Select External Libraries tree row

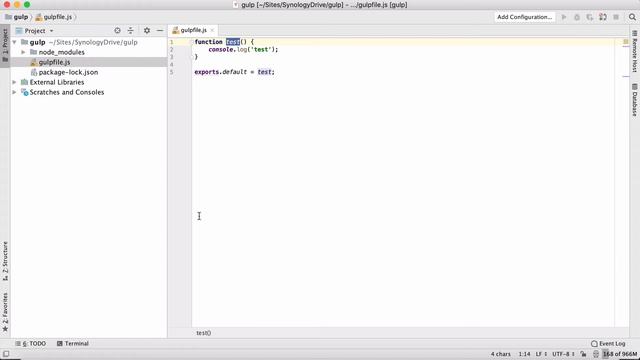point(89,82)
